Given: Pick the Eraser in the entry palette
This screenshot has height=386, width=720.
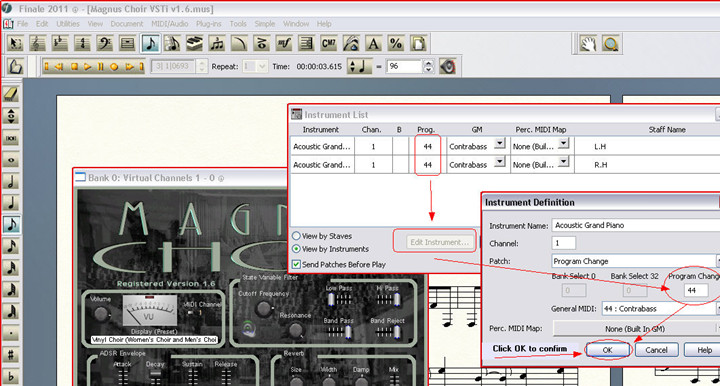Looking at the screenshot, I should 11,94.
